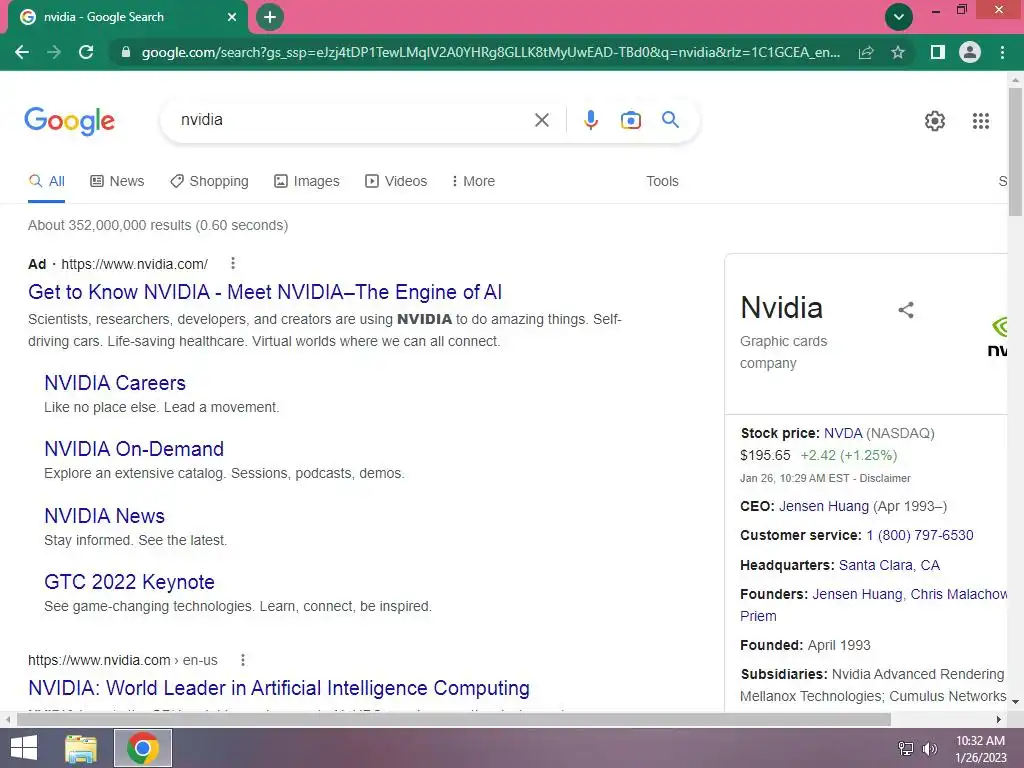Switch to News results tab

pyautogui.click(x=117, y=182)
